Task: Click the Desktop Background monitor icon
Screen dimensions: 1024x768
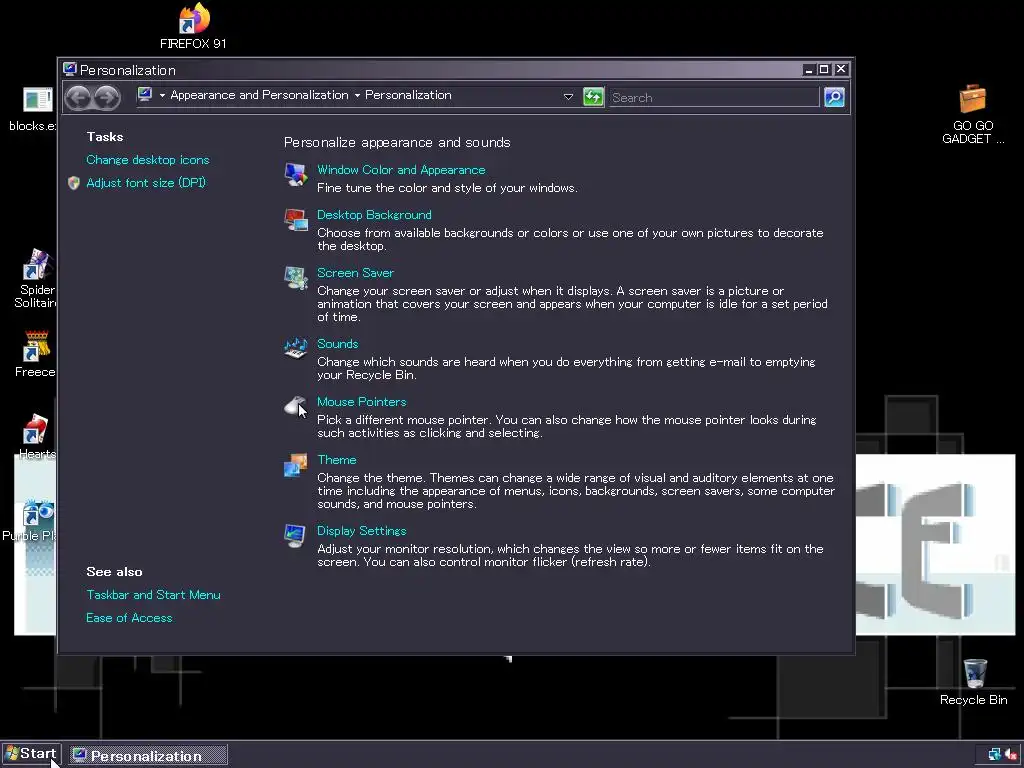Action: point(296,220)
